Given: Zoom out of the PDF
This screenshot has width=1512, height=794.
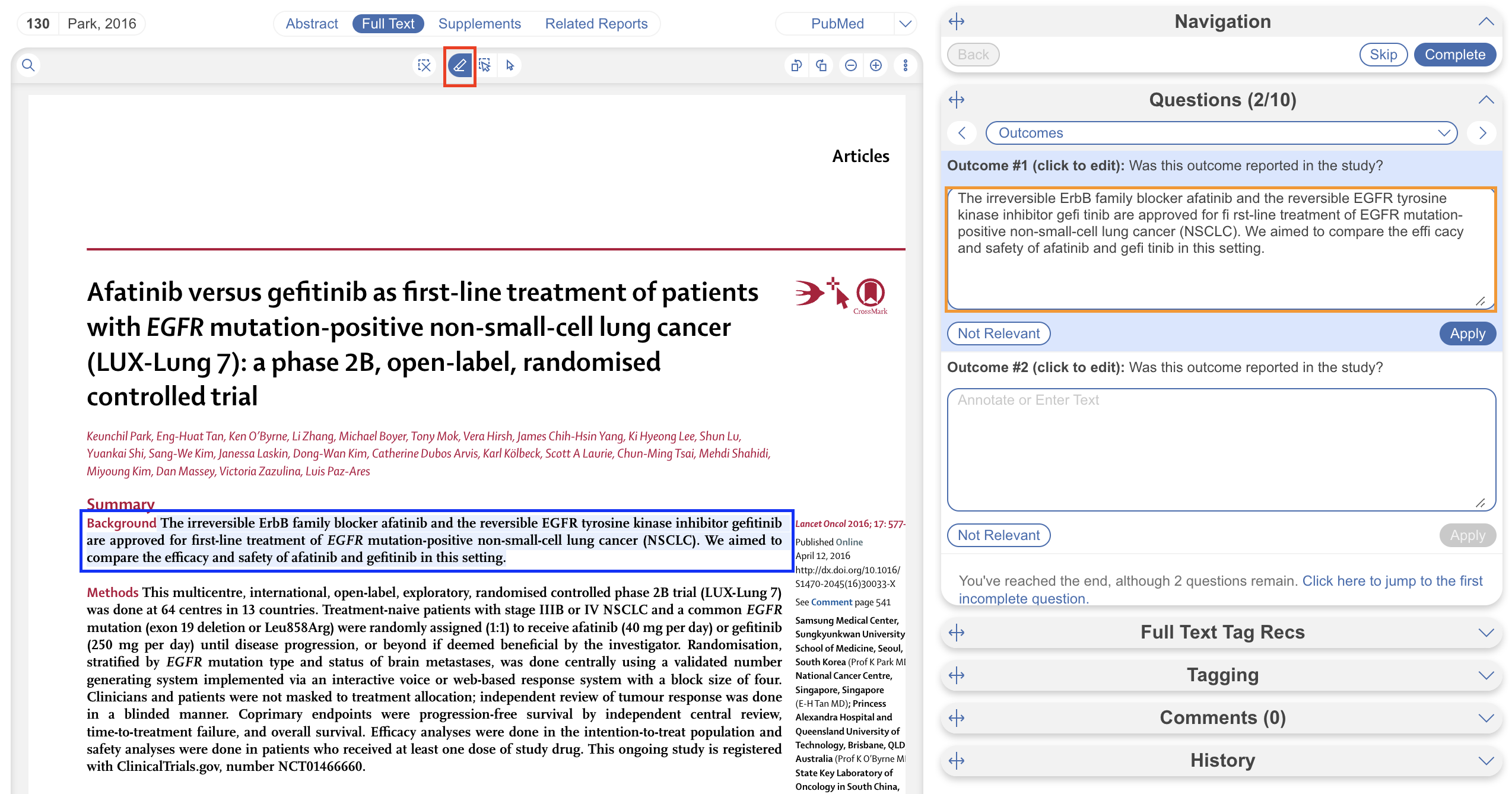Looking at the screenshot, I should tap(850, 65).
